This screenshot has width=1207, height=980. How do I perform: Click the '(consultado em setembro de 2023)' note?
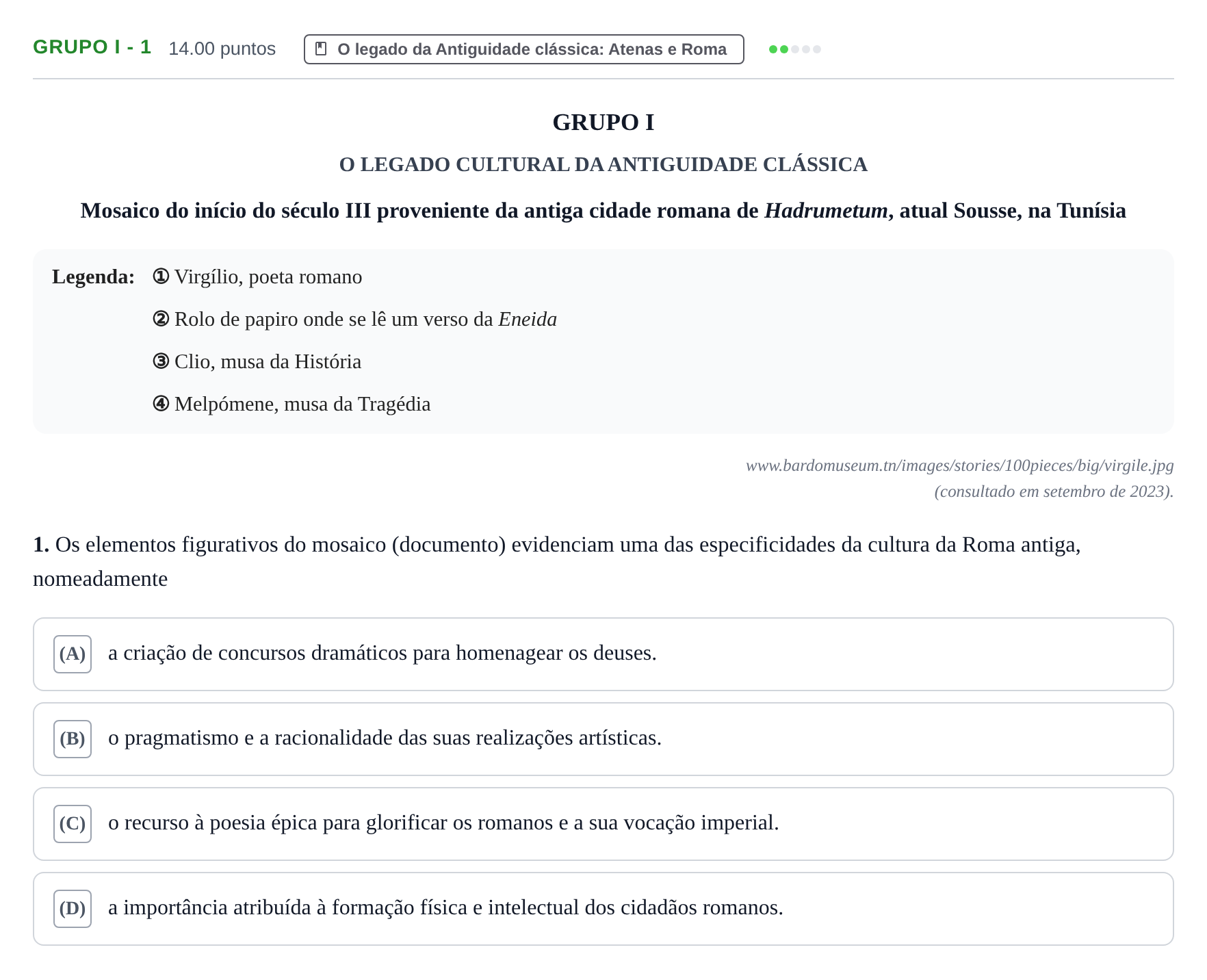pyautogui.click(x=1054, y=491)
